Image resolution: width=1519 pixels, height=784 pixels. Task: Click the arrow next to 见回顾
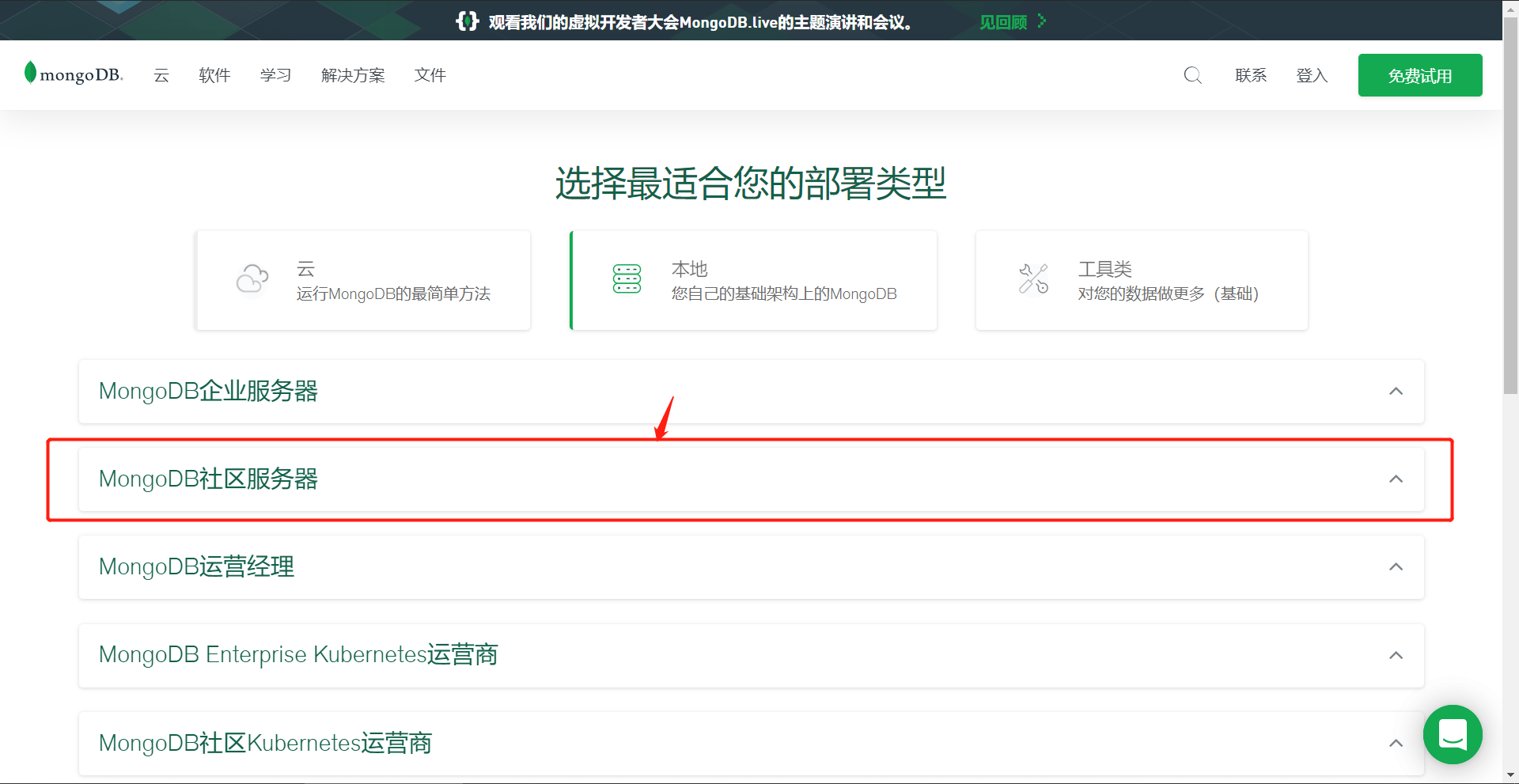click(1041, 21)
